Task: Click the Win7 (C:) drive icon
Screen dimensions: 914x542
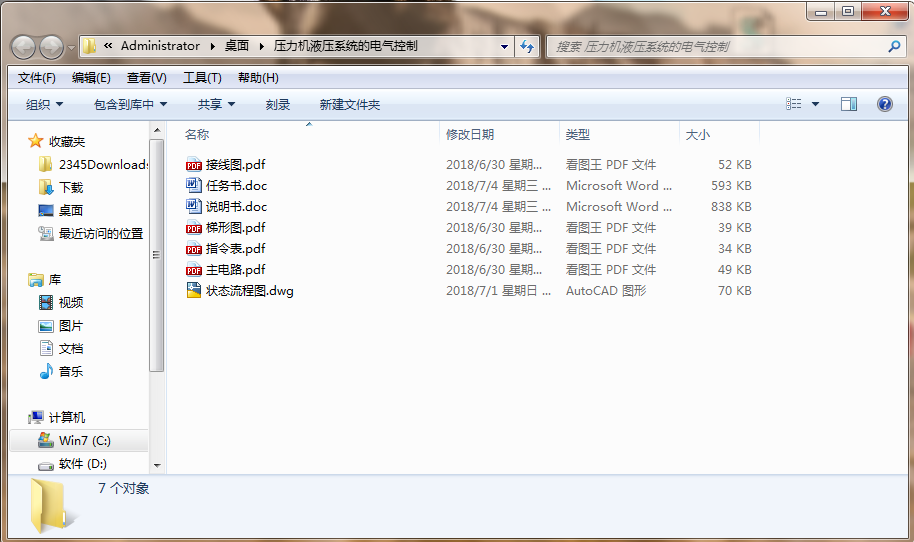Action: coord(45,440)
